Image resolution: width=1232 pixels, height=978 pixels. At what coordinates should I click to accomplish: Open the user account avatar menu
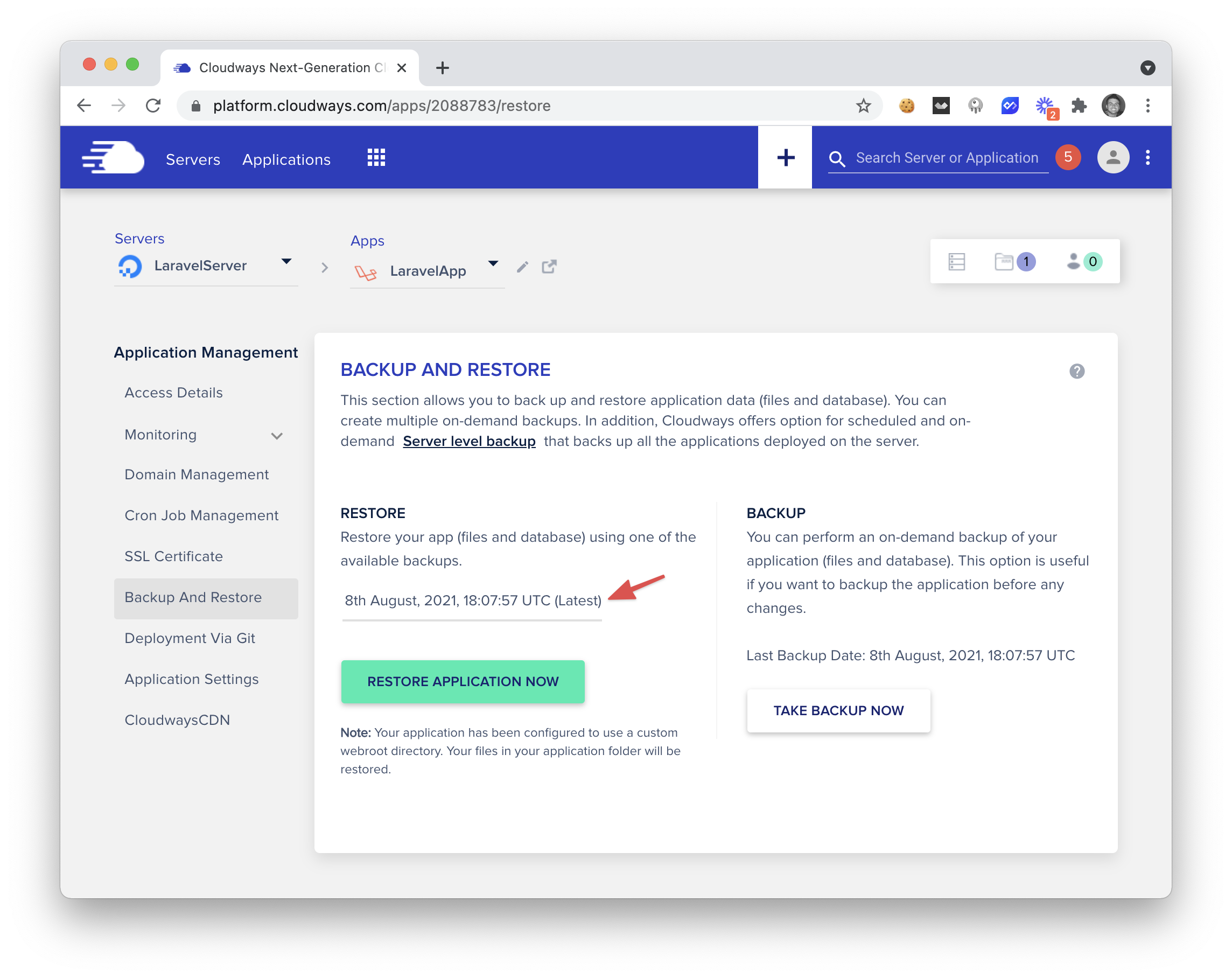click(x=1112, y=158)
